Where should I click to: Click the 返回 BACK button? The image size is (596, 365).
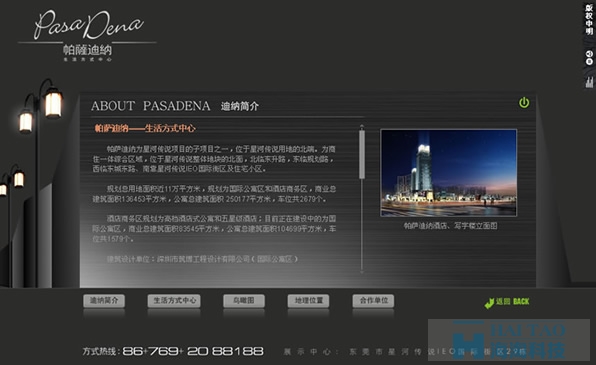pyautogui.click(x=507, y=302)
